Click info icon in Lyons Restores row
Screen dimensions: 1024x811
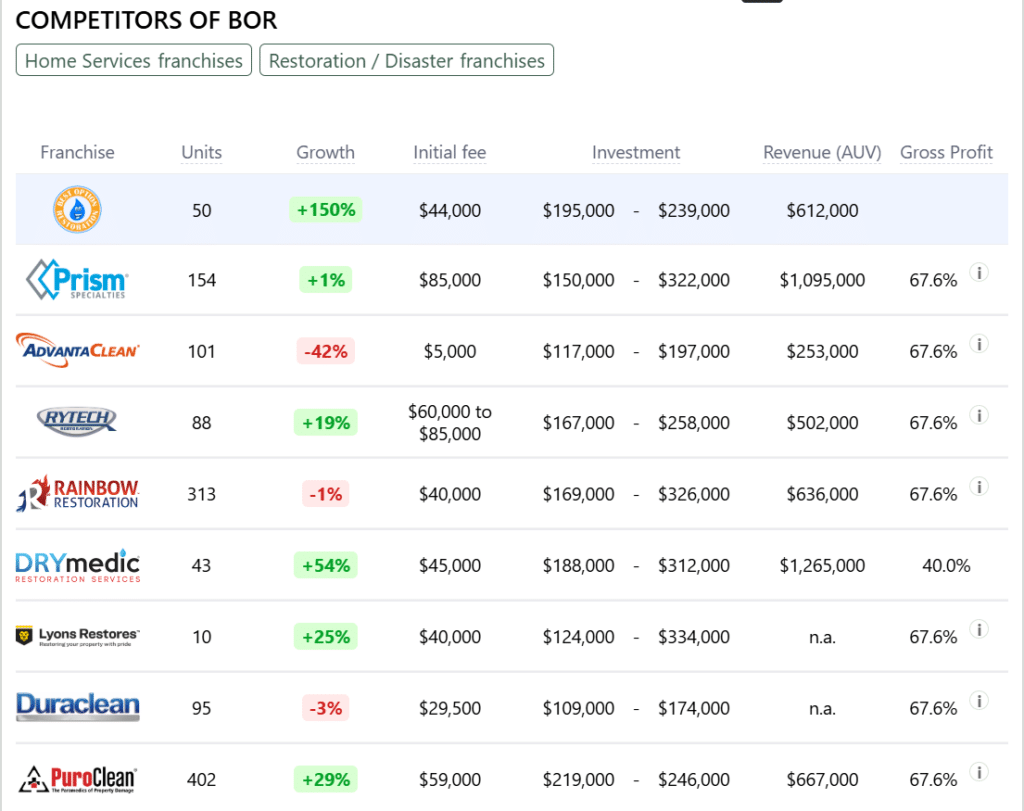(x=978, y=629)
